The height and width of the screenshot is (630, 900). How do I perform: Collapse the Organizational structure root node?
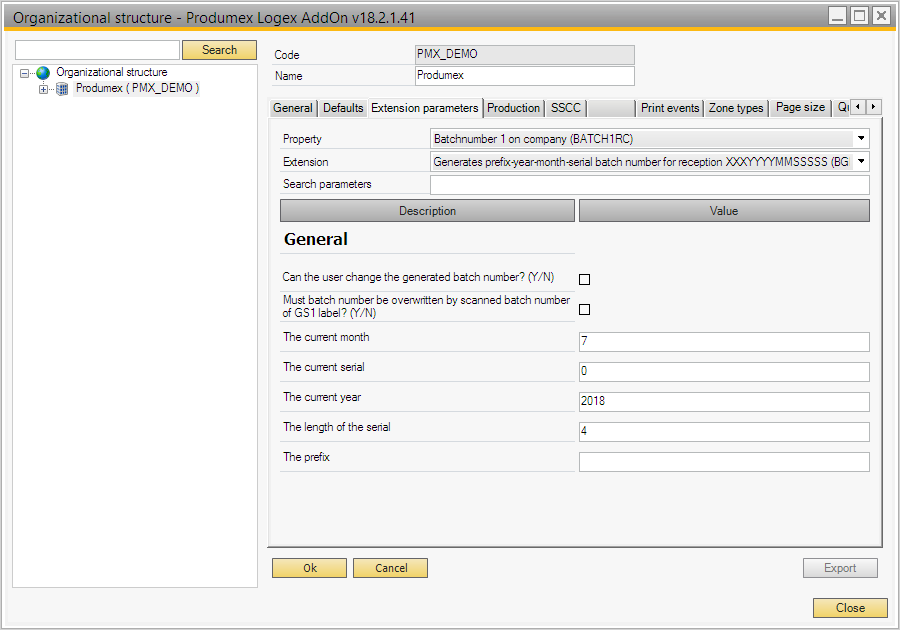(25, 73)
